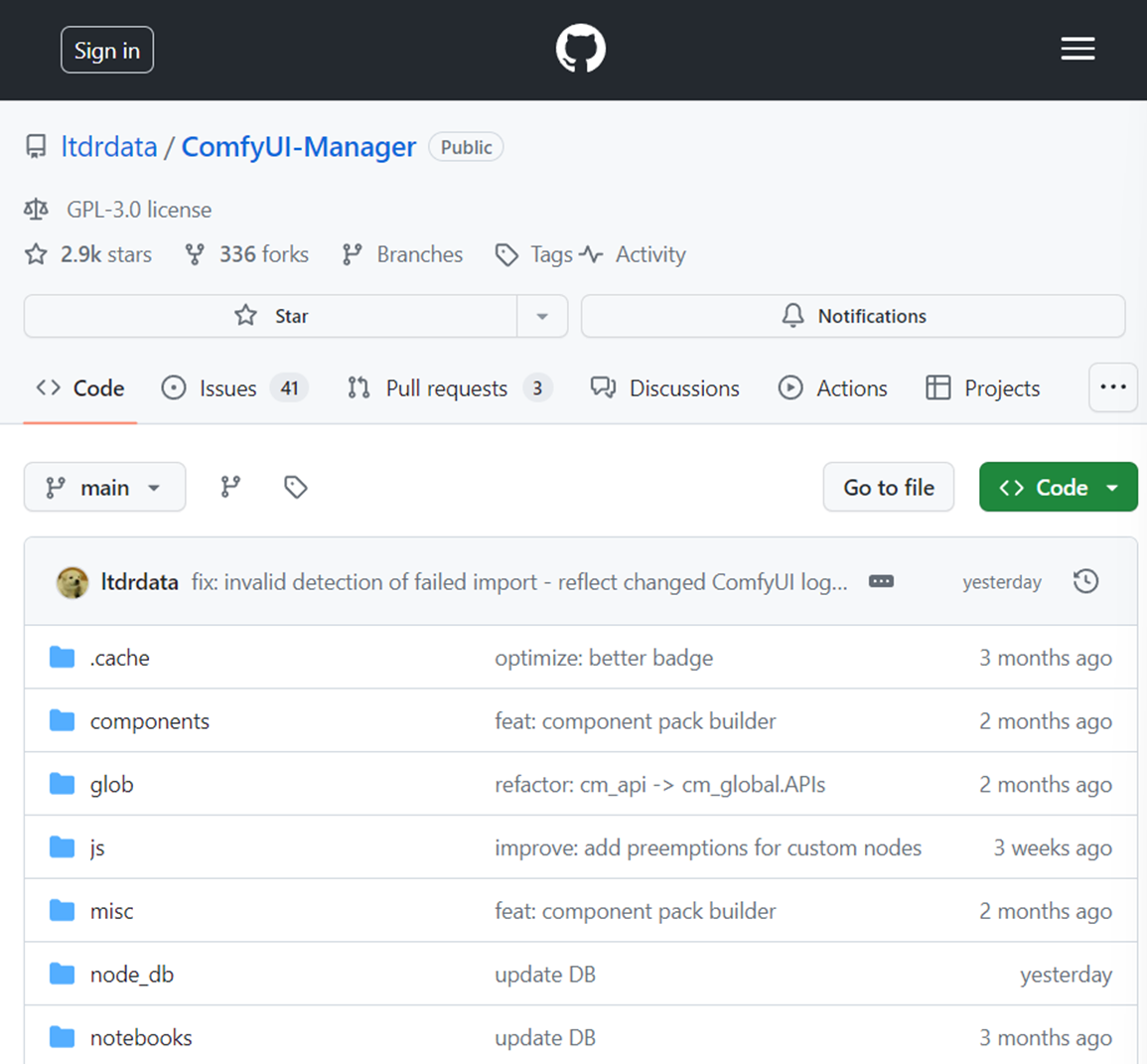1147x1064 pixels.
Task: Expand the star lists dropdown arrow
Action: pyautogui.click(x=542, y=316)
